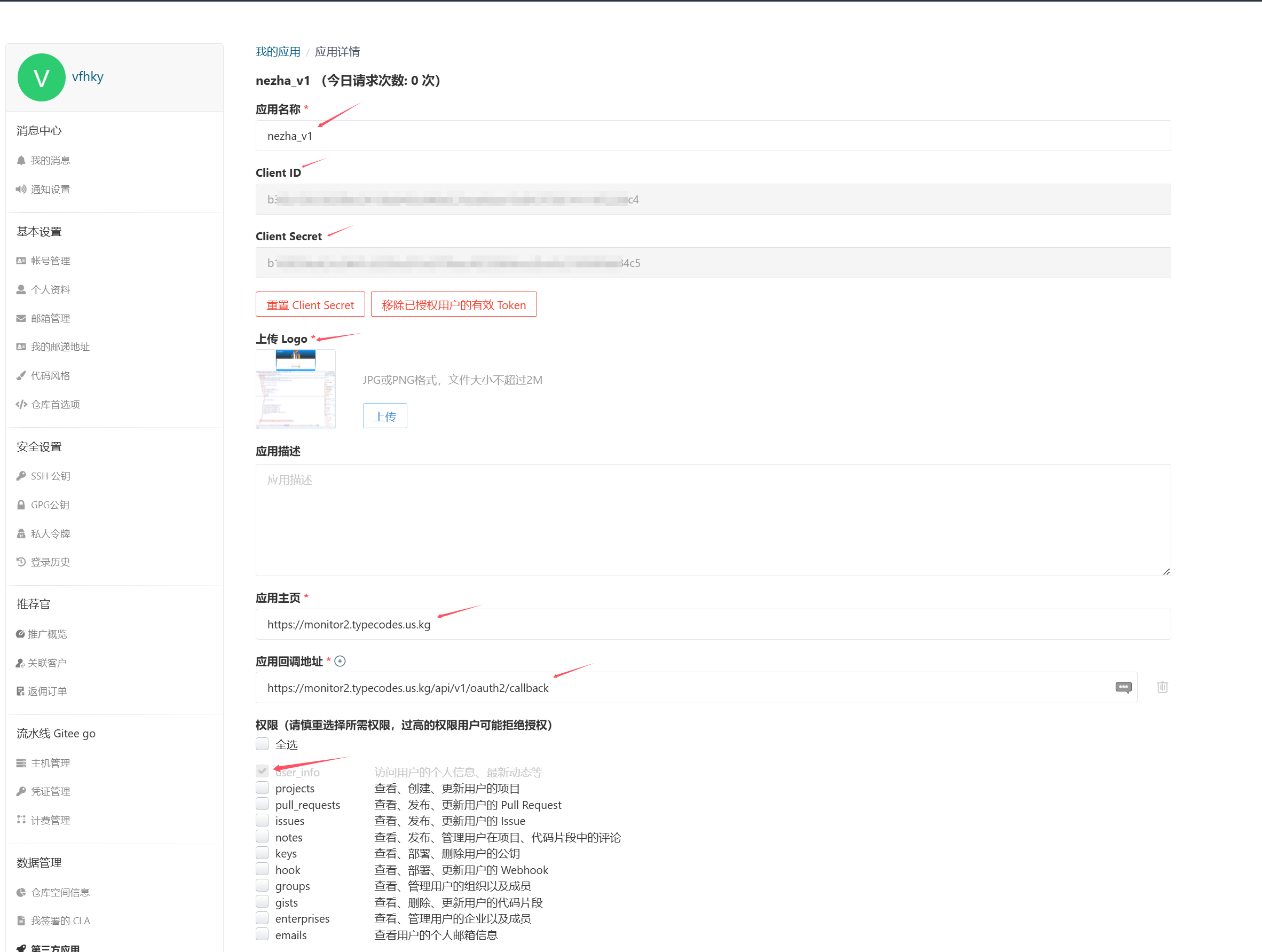Click the disabled user_info checkbox
The height and width of the screenshot is (952, 1262).
click(263, 771)
